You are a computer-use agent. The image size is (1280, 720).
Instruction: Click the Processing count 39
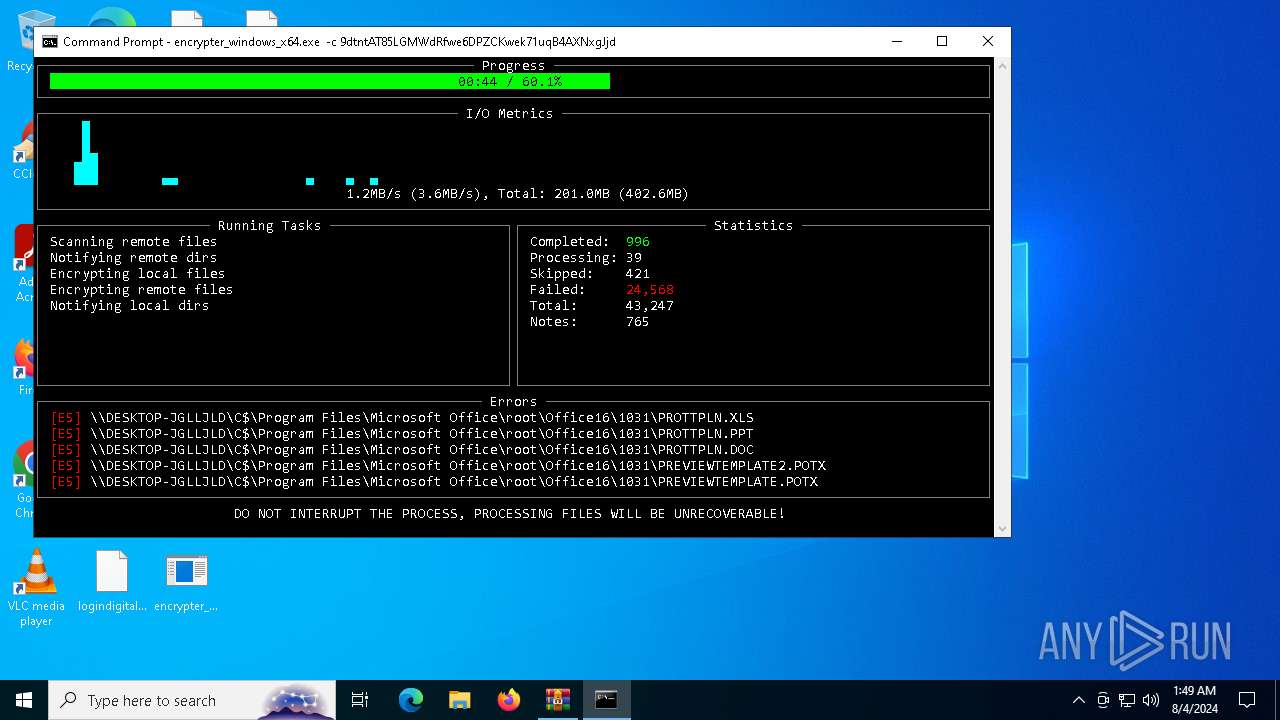pos(634,257)
